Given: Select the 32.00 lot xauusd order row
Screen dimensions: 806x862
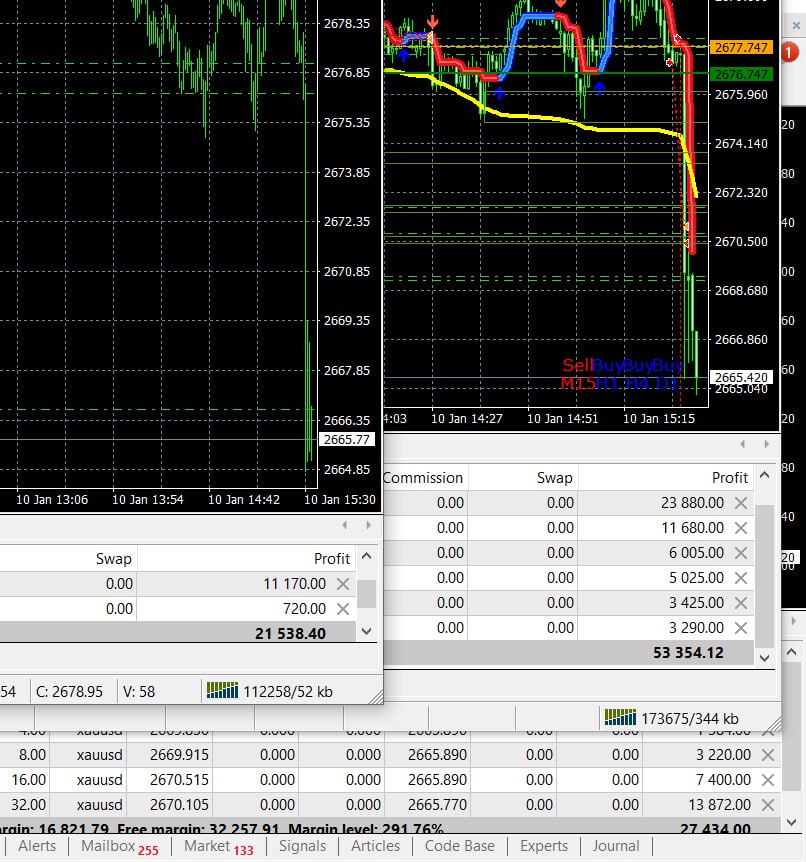Looking at the screenshot, I should [x=390, y=805].
